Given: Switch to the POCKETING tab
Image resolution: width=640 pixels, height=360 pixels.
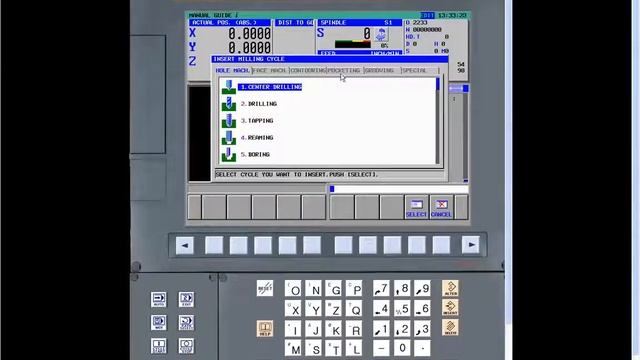Looking at the screenshot, I should [x=344, y=71].
